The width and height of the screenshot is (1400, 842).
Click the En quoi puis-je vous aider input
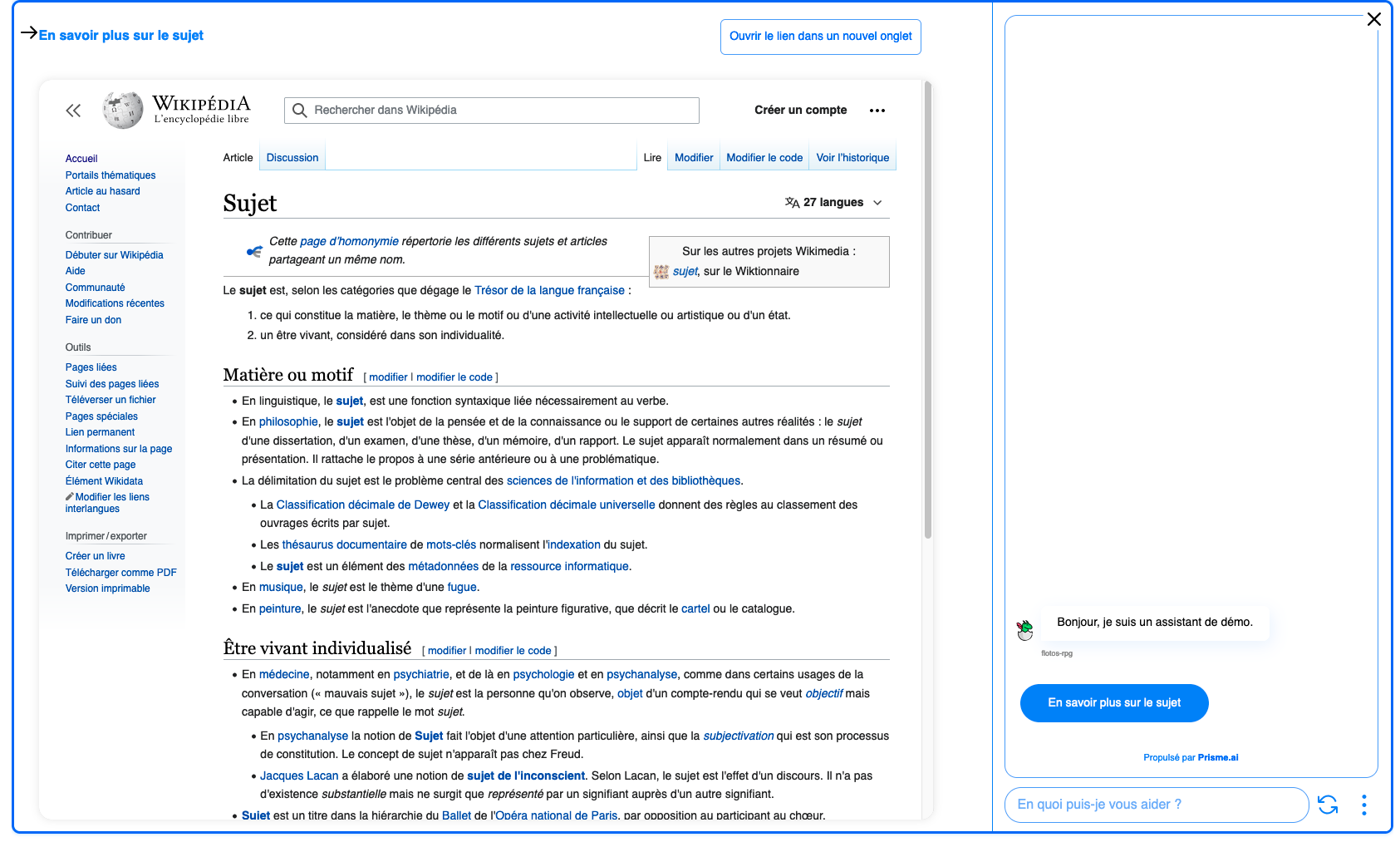click(x=1157, y=805)
